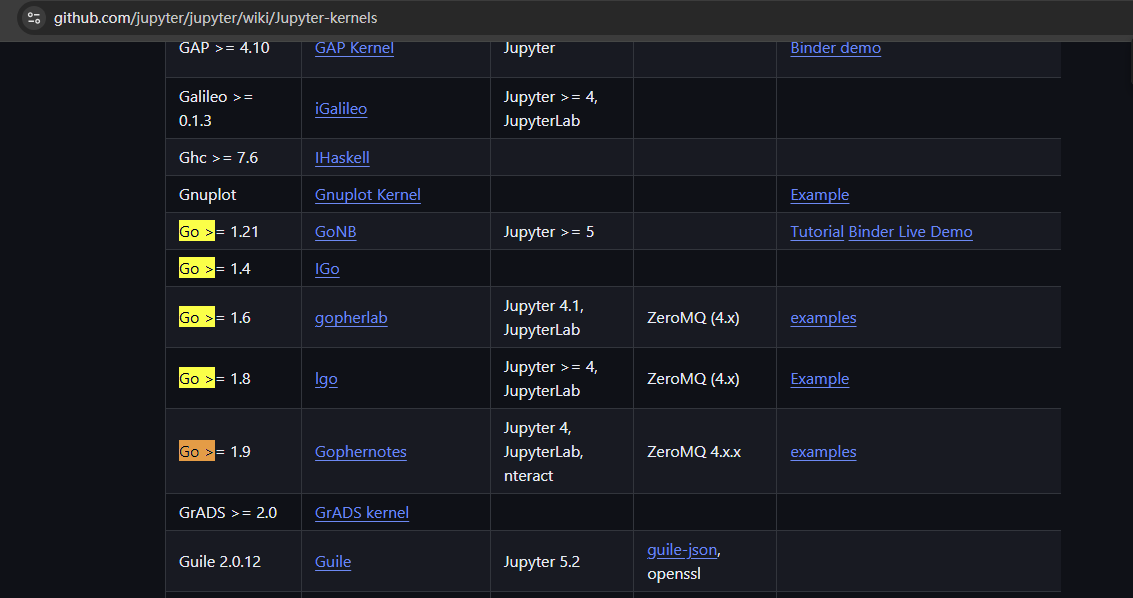This screenshot has height=598, width=1133.
Task: Open the GoNB Tutorial link
Action: click(816, 232)
